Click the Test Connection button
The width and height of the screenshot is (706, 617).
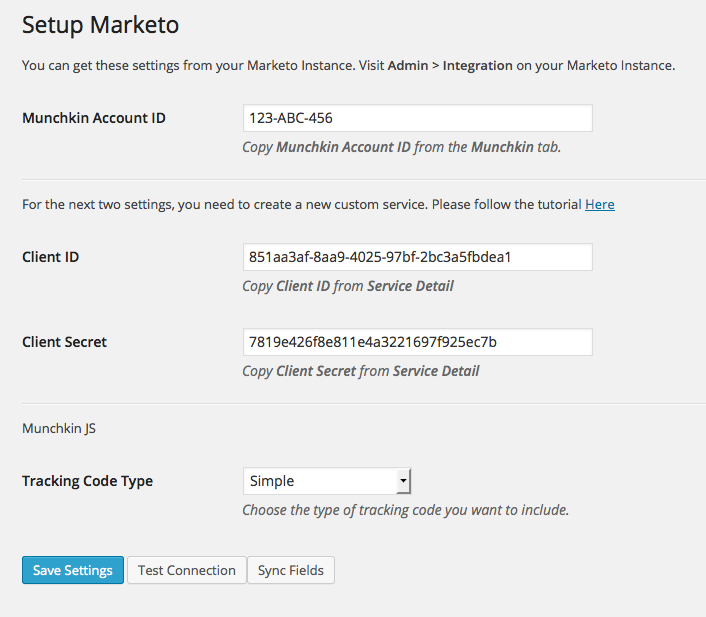pyautogui.click(x=187, y=570)
